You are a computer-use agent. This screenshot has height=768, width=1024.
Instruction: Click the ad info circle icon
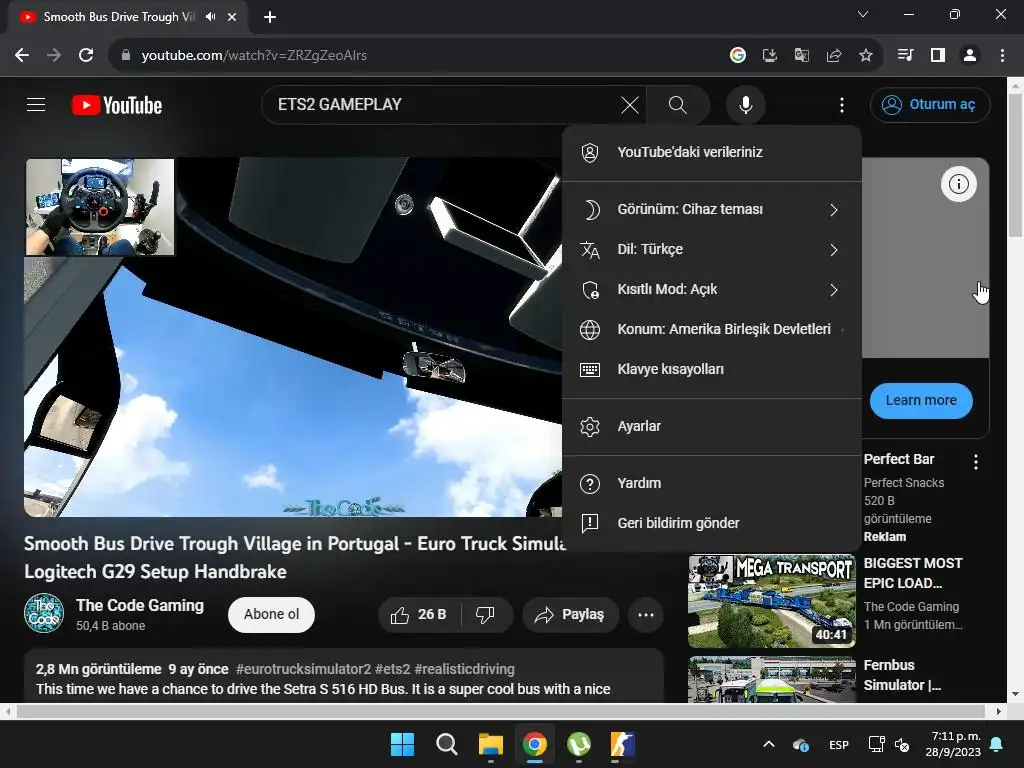pyautogui.click(x=958, y=184)
